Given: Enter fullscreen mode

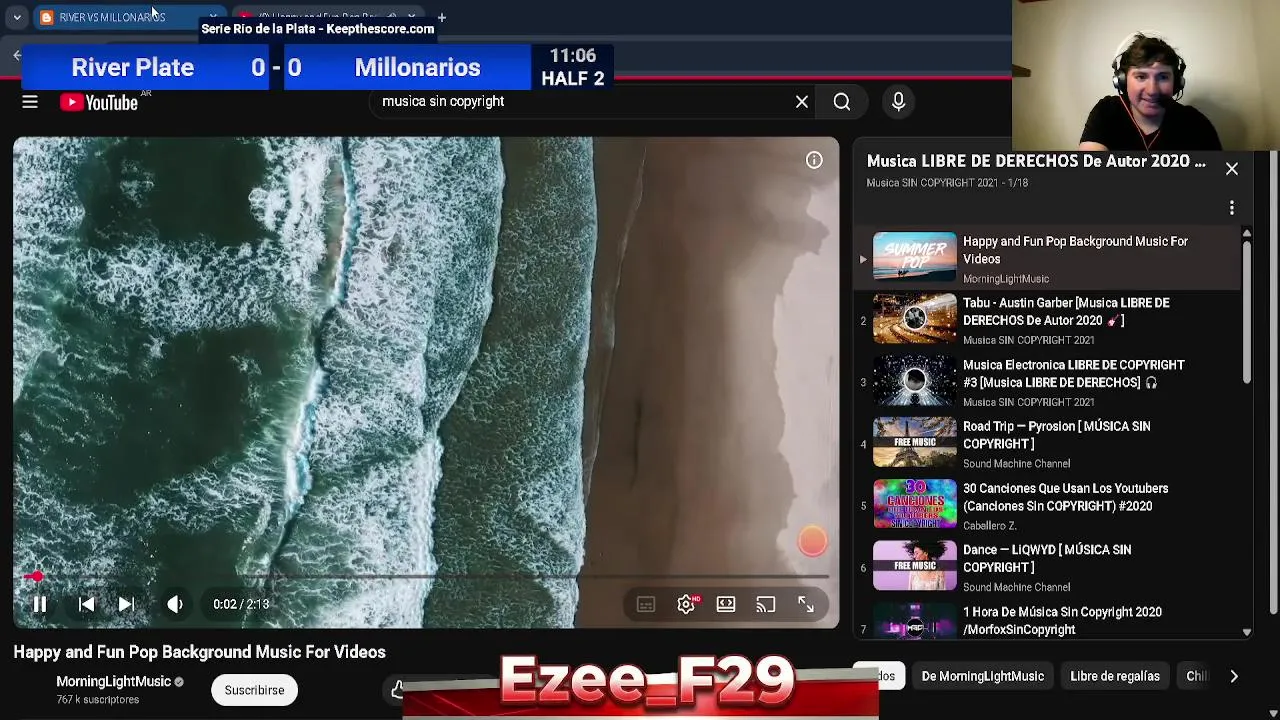Looking at the screenshot, I should point(806,605).
